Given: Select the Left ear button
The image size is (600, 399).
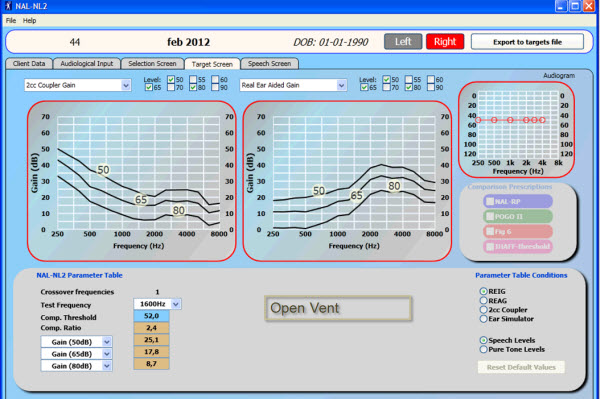Looking at the screenshot, I should coord(403,41).
